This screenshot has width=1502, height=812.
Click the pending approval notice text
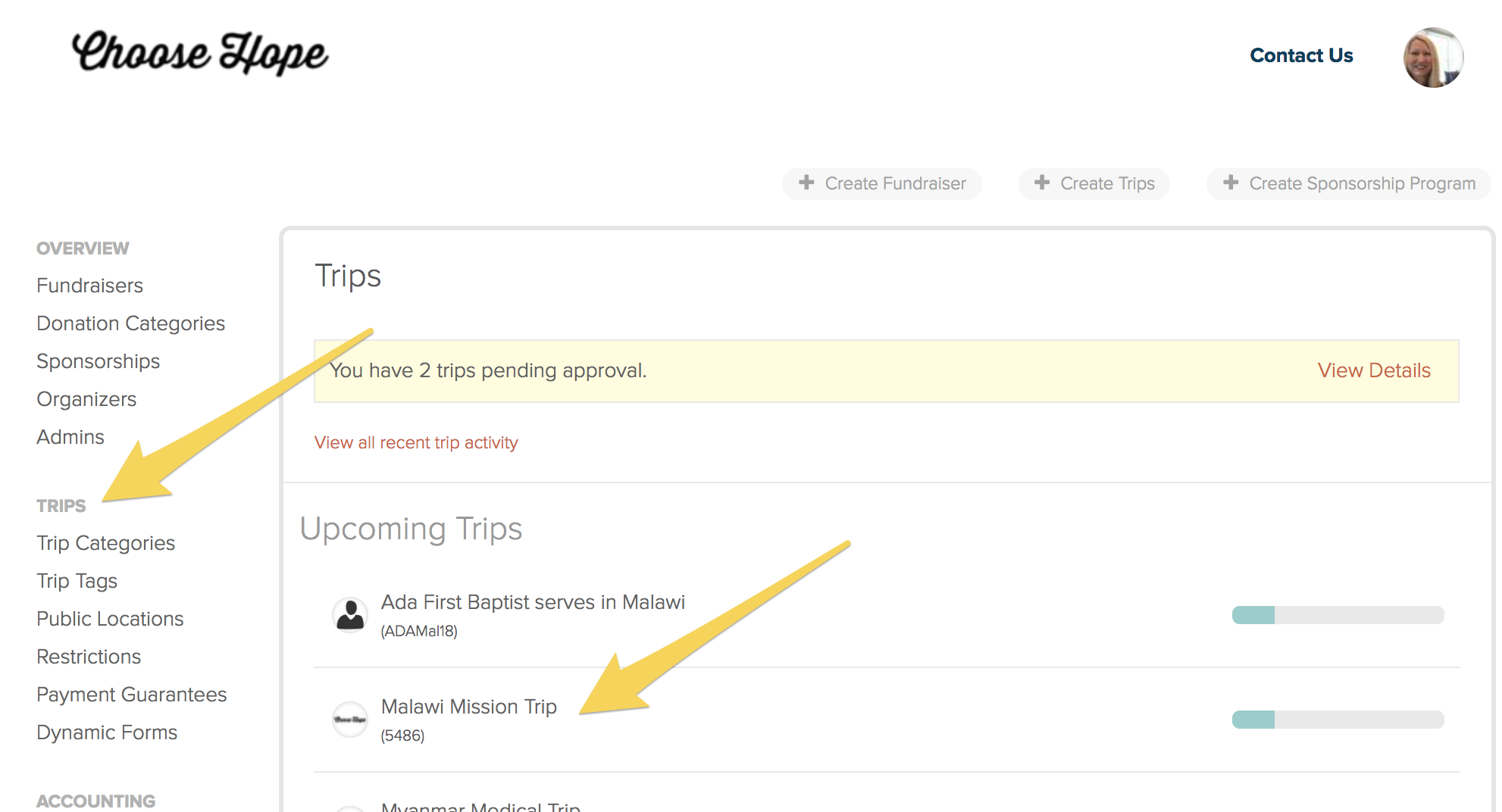(488, 370)
